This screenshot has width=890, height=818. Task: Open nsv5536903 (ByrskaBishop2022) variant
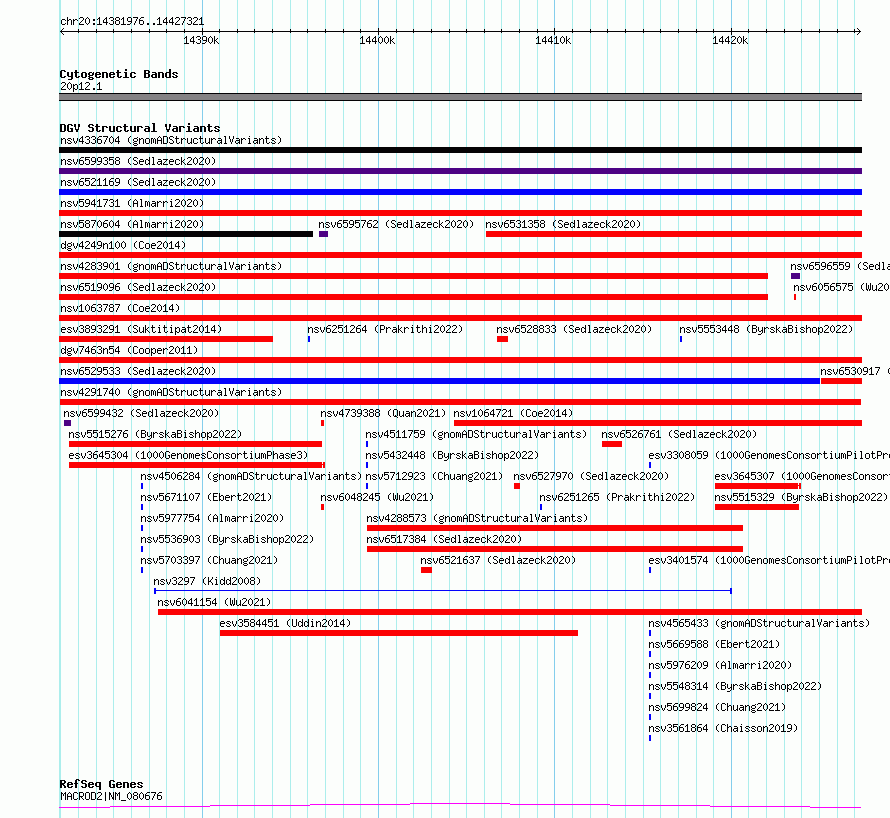[x=227, y=539]
